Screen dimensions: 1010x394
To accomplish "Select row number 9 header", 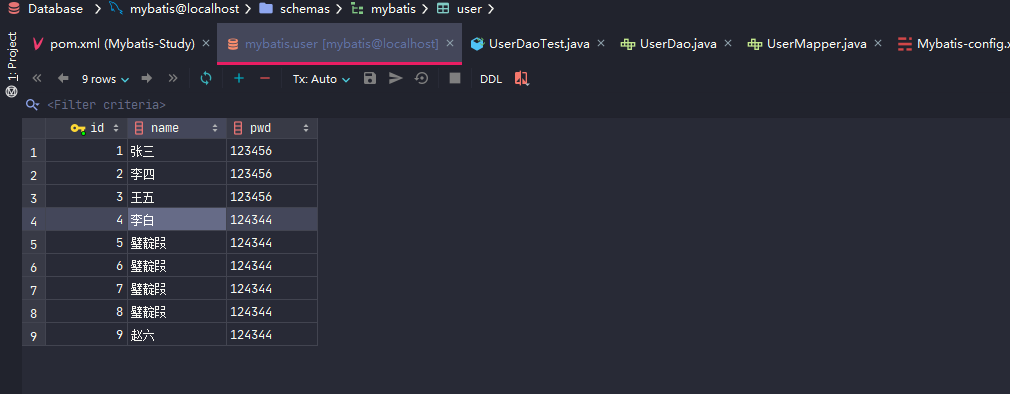I will [x=33, y=335].
